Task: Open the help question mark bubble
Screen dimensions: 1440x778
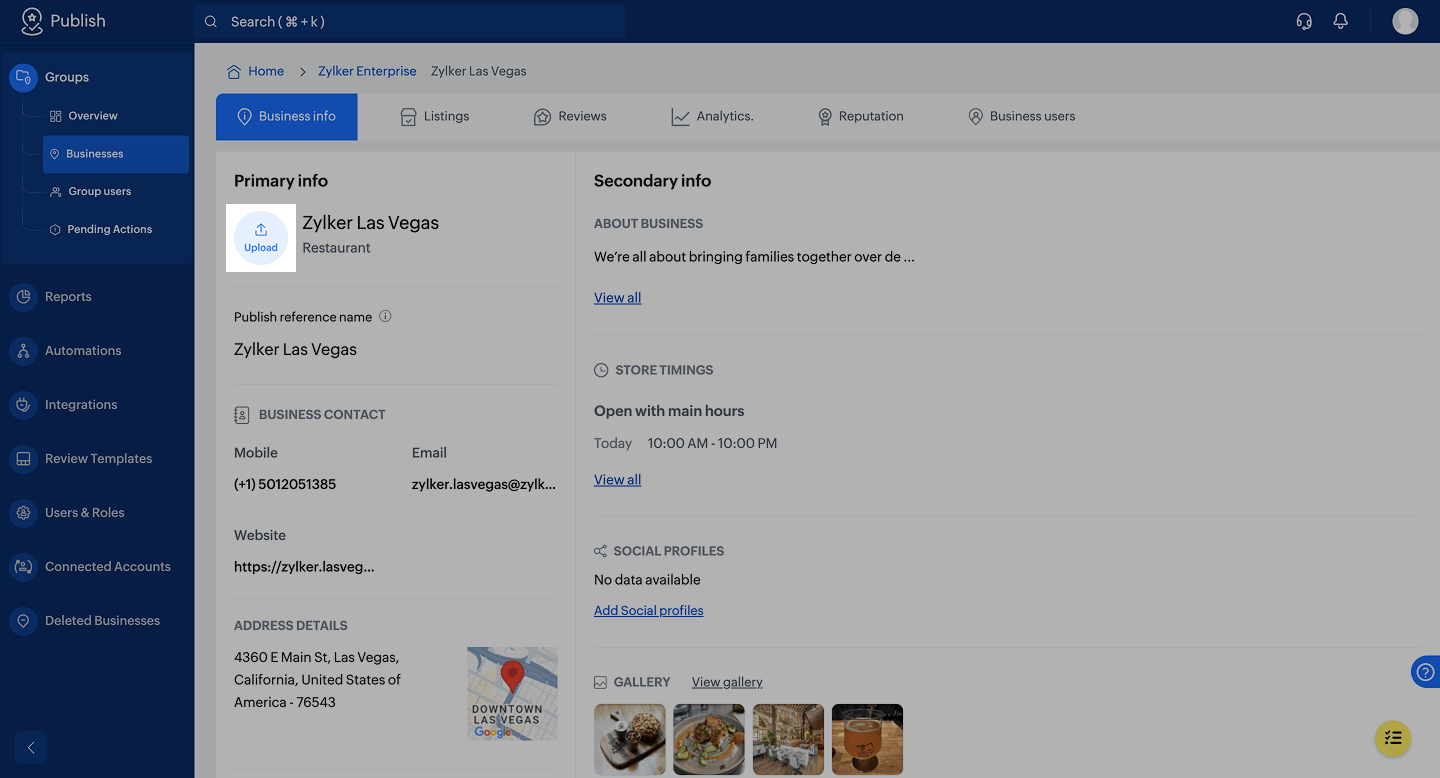Action: 1426,672
